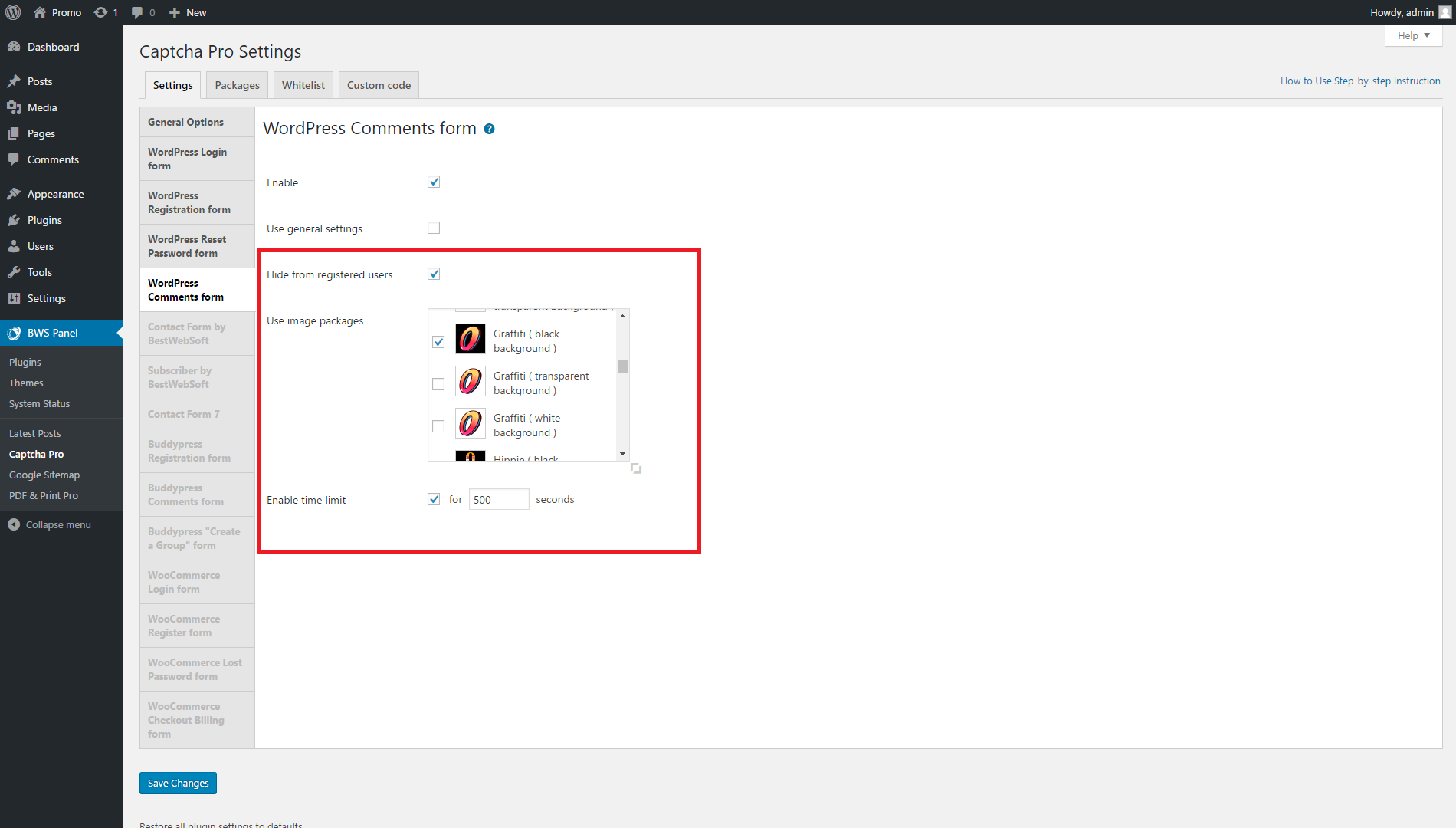
Task: Switch to the Settings tab
Action: click(173, 85)
